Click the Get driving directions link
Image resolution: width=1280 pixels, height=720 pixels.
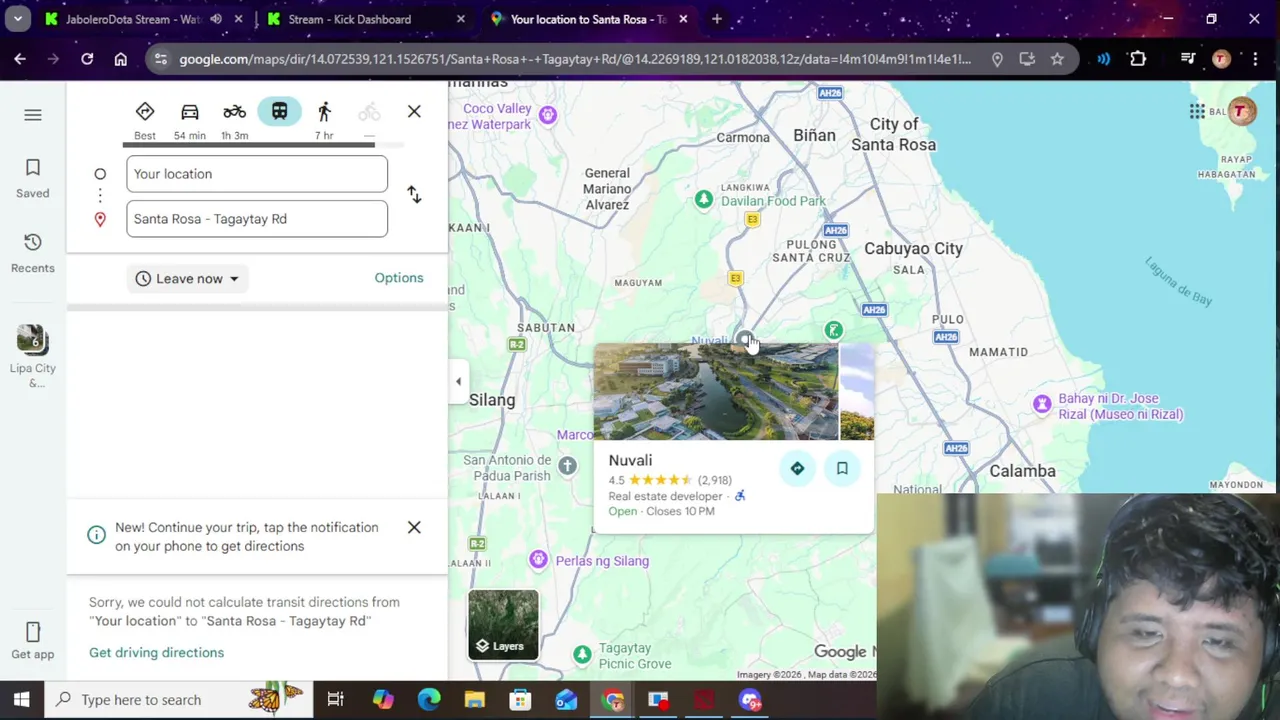pyautogui.click(x=156, y=652)
